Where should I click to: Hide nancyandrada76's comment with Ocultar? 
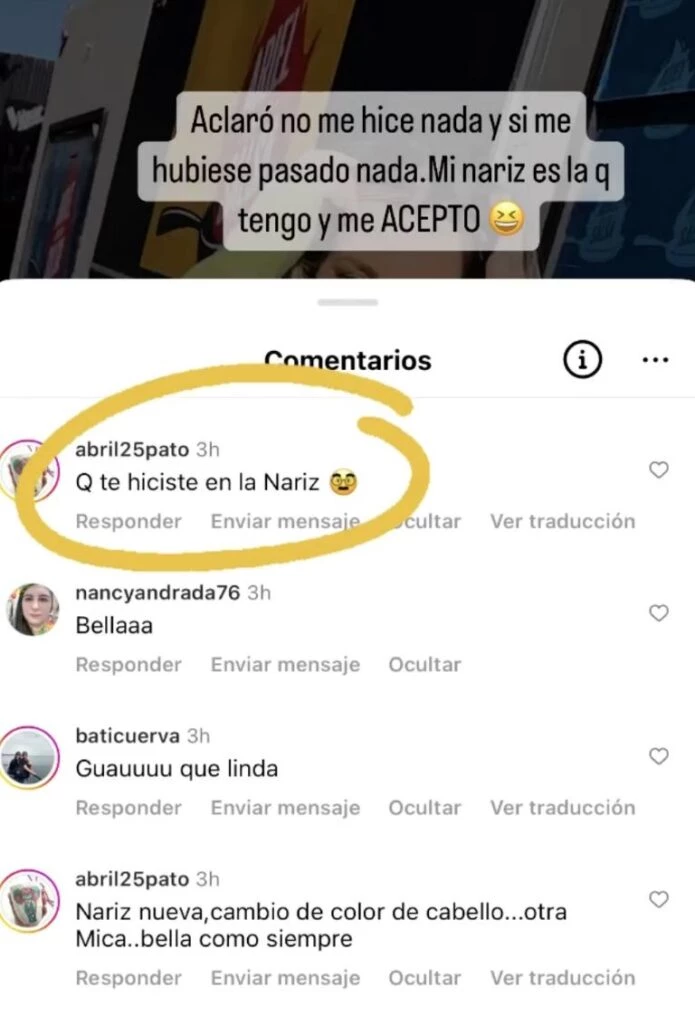click(x=425, y=664)
